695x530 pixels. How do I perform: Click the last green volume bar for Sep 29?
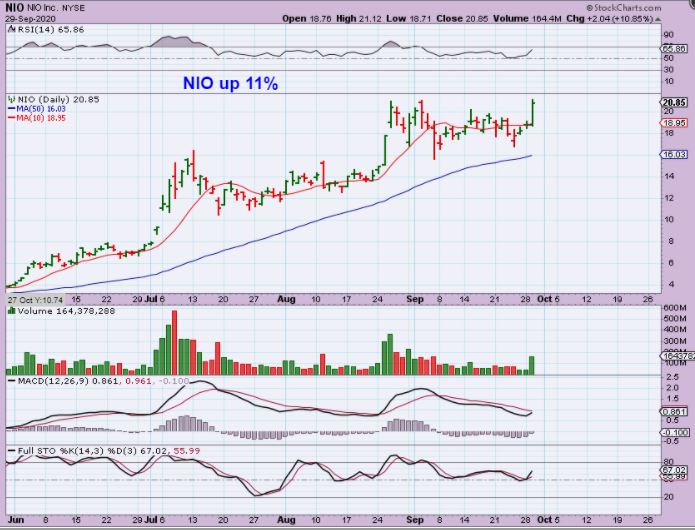tap(531, 365)
